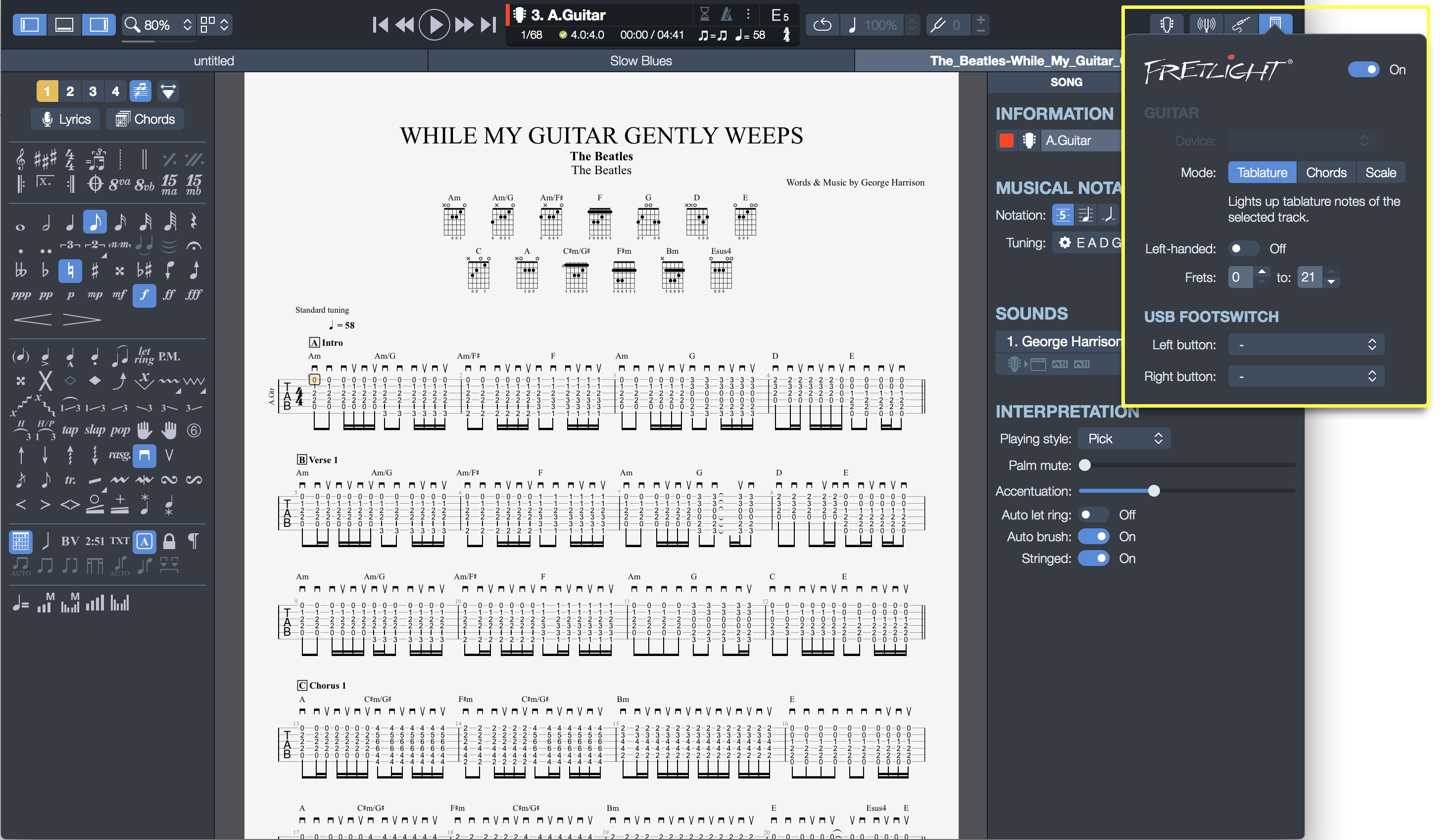Click the palm mute toggle icon
The height and width of the screenshot is (840, 1452).
1084,464
